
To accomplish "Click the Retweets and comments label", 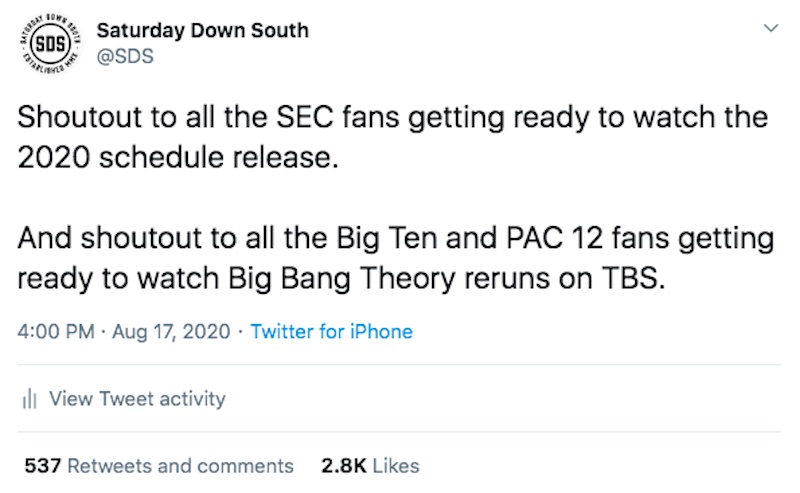I will [x=181, y=466].
